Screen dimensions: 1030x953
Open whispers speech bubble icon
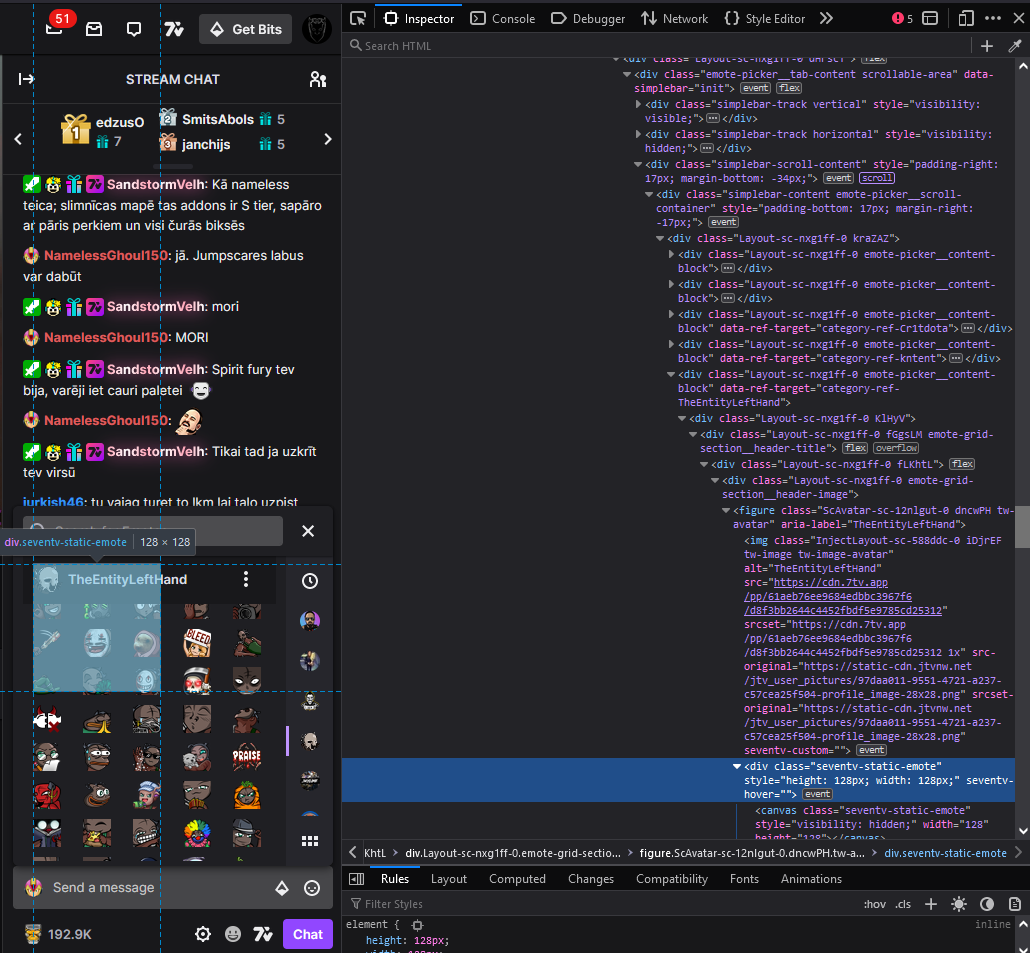134,29
